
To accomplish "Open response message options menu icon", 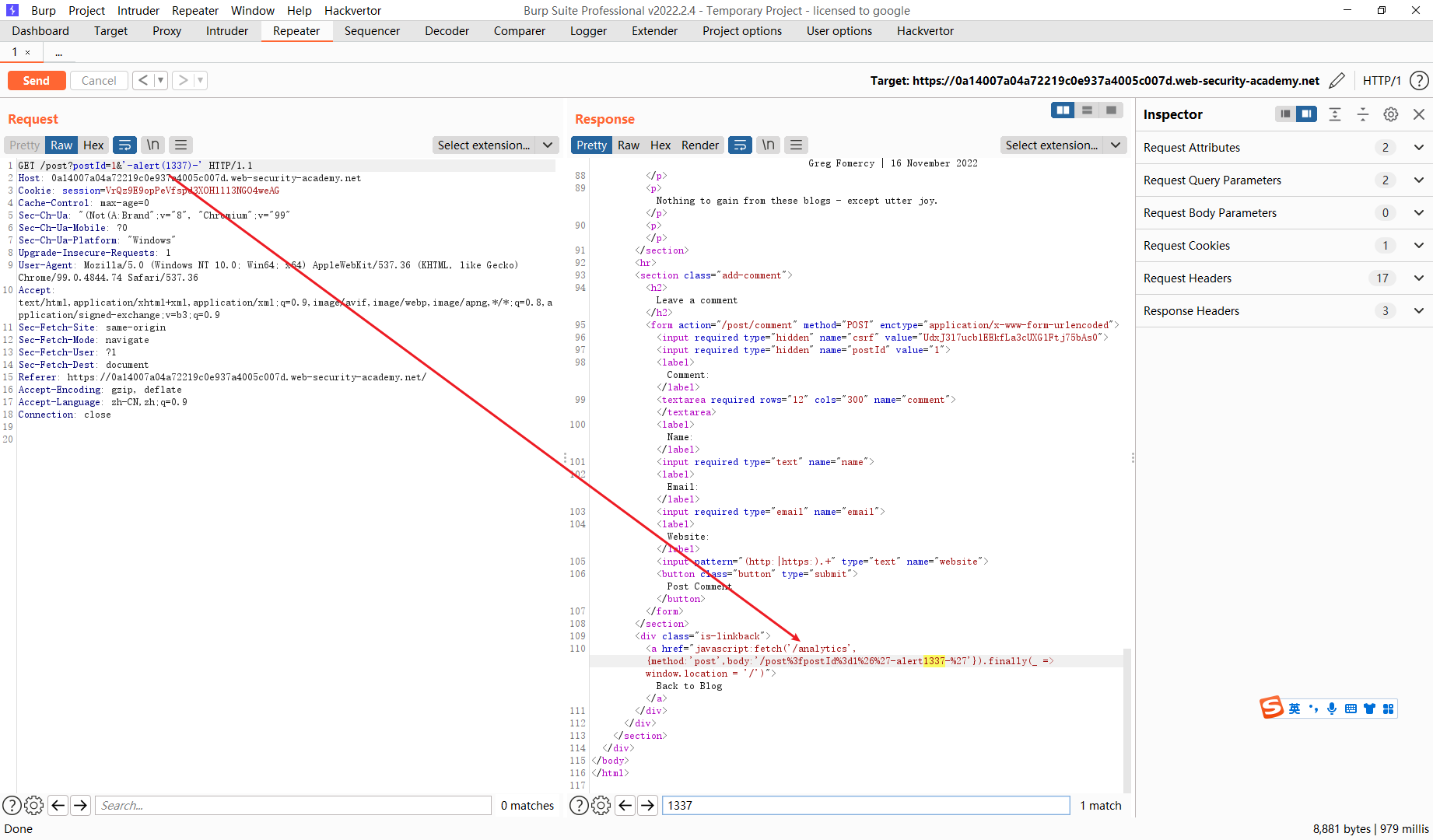I will pyautogui.click(x=796, y=145).
